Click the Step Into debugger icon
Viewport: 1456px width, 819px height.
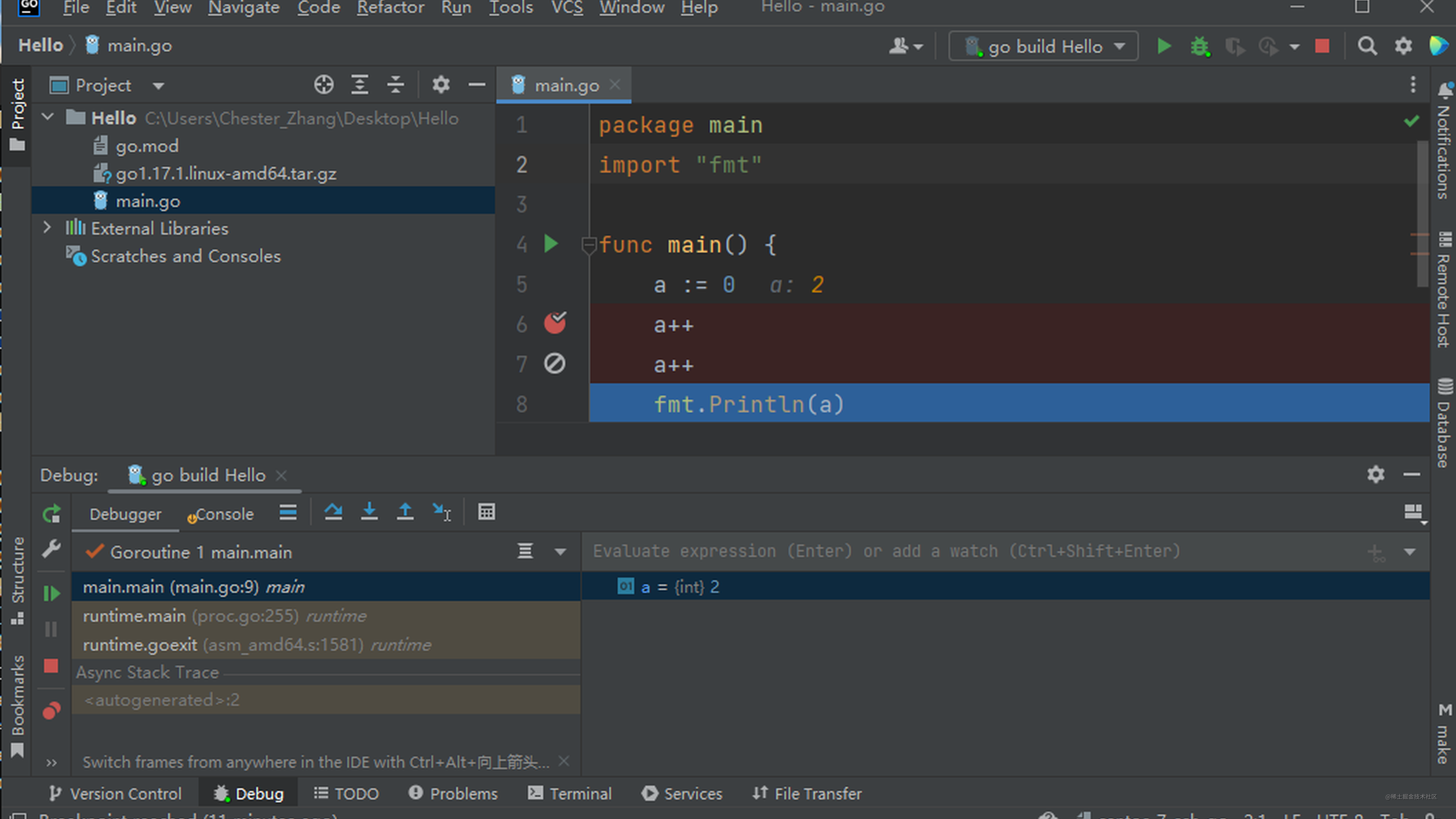pyautogui.click(x=369, y=512)
